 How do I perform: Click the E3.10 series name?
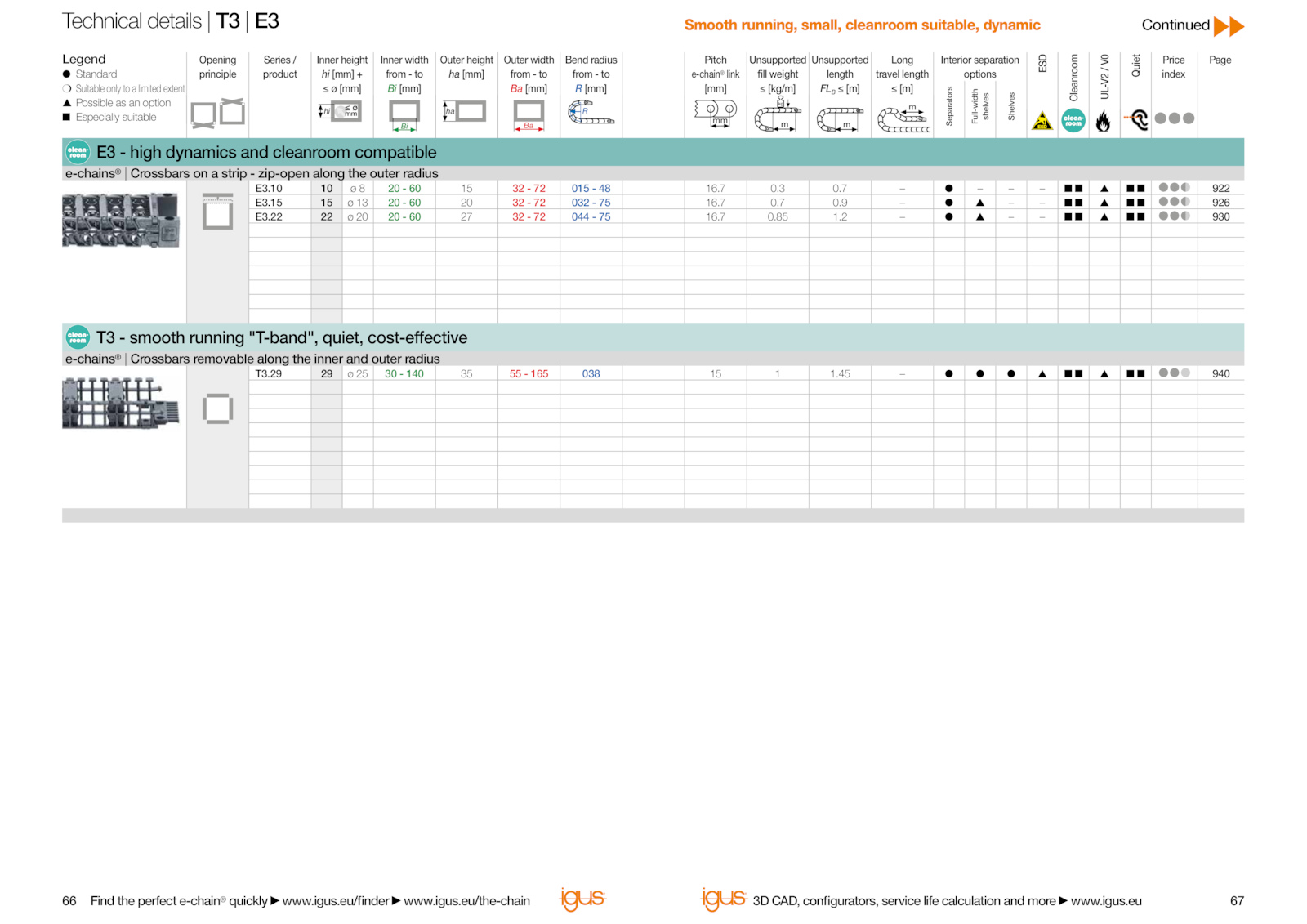(x=269, y=189)
